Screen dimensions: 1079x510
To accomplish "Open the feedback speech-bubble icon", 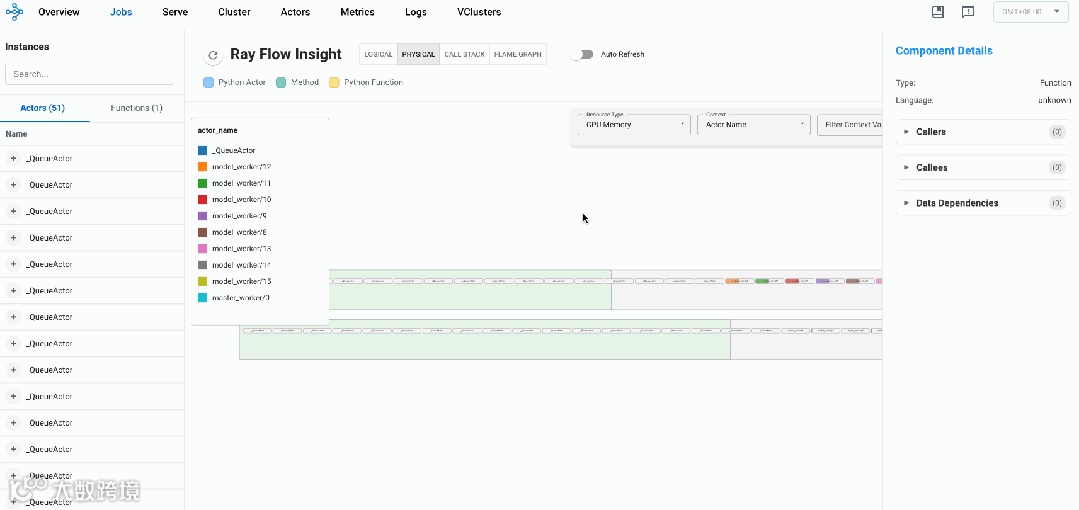I will point(968,12).
